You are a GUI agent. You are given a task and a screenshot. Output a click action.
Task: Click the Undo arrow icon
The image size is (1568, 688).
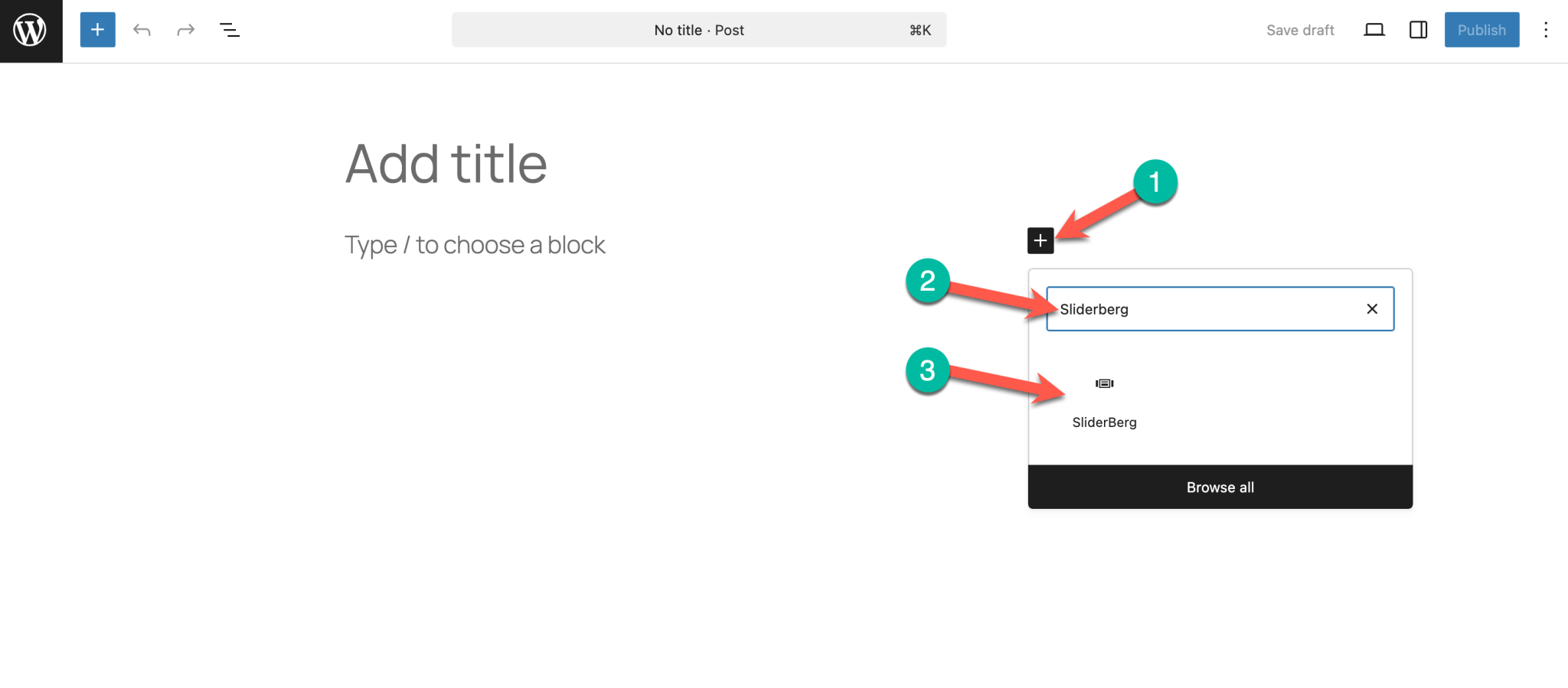(x=142, y=30)
